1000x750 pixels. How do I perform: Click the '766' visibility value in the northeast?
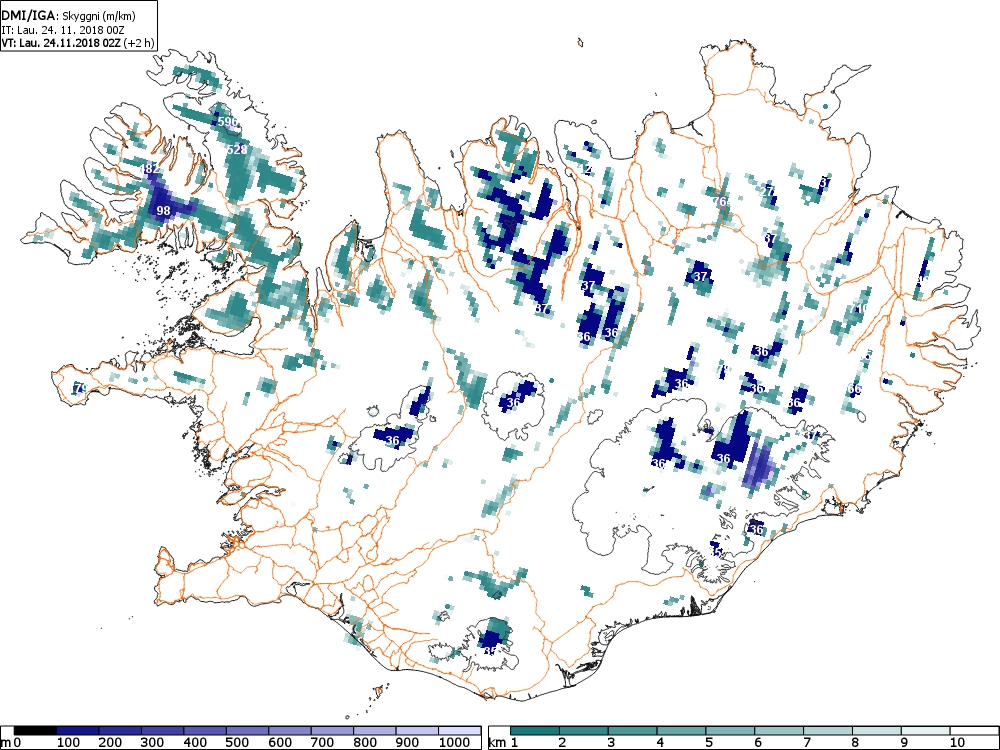pos(721,202)
